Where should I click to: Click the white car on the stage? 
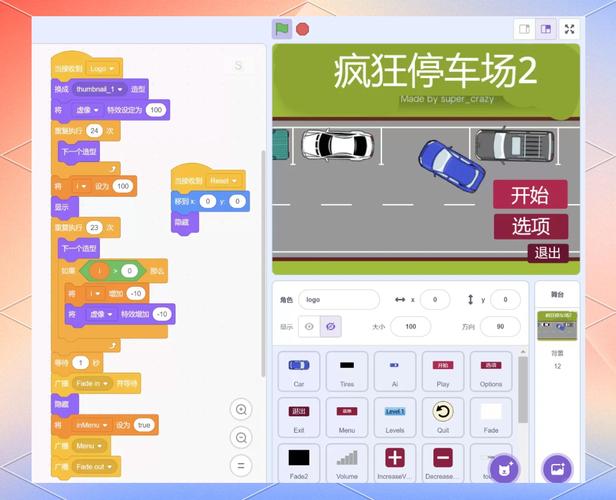pos(337,145)
